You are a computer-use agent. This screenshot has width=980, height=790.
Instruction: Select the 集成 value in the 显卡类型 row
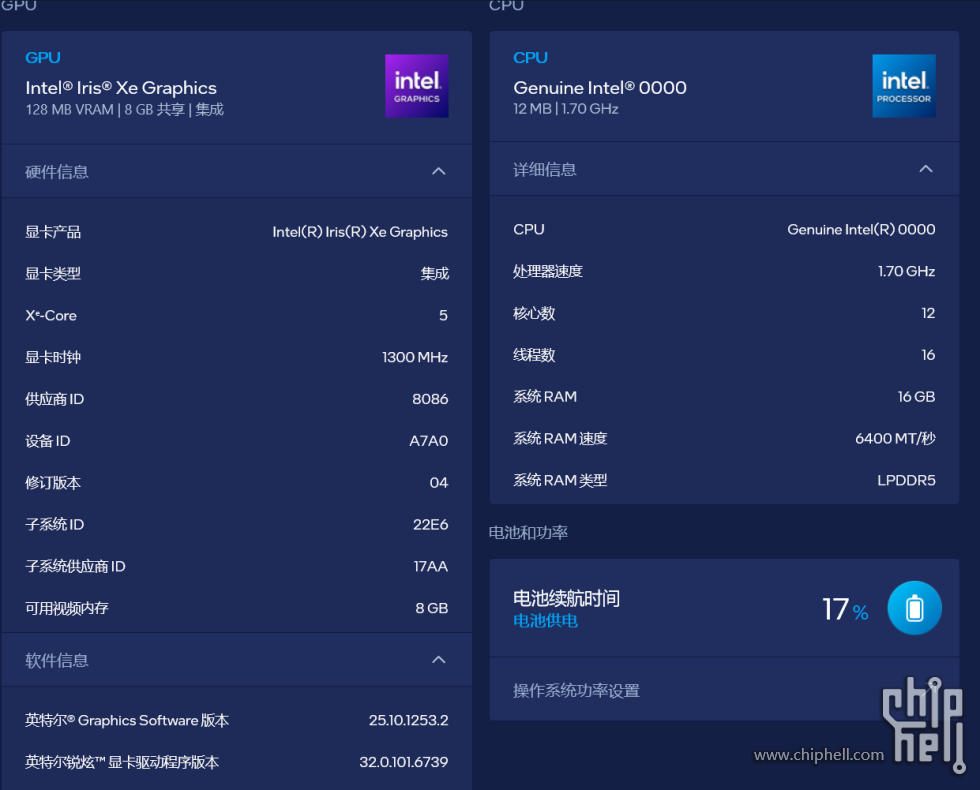434,274
